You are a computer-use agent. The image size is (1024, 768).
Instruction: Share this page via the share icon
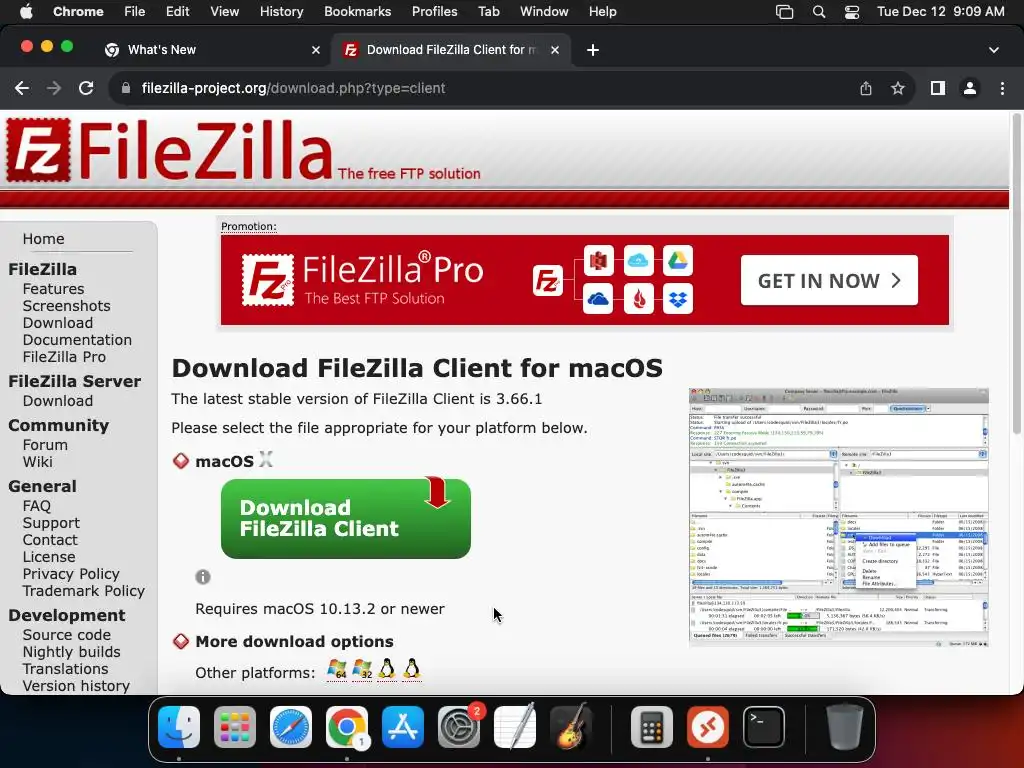[866, 88]
